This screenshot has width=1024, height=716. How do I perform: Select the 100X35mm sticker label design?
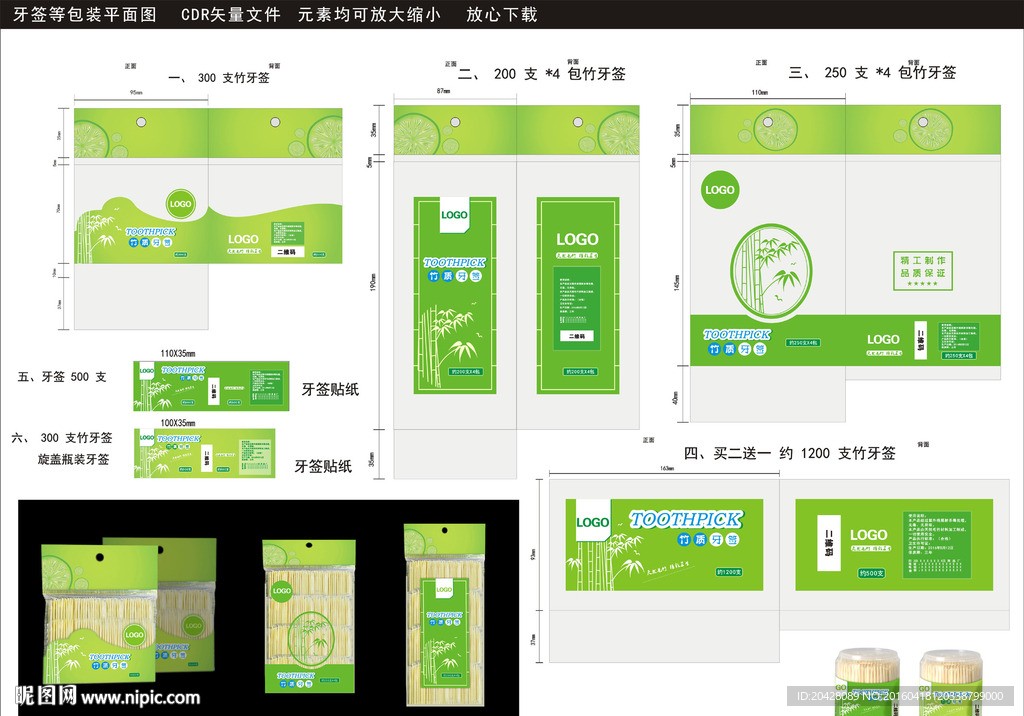(205, 453)
